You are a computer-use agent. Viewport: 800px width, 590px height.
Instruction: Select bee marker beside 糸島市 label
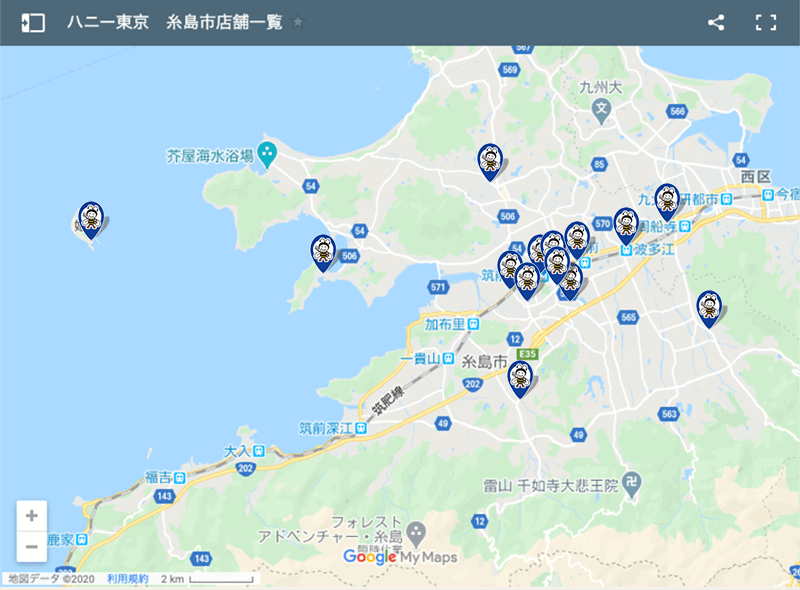(x=520, y=380)
